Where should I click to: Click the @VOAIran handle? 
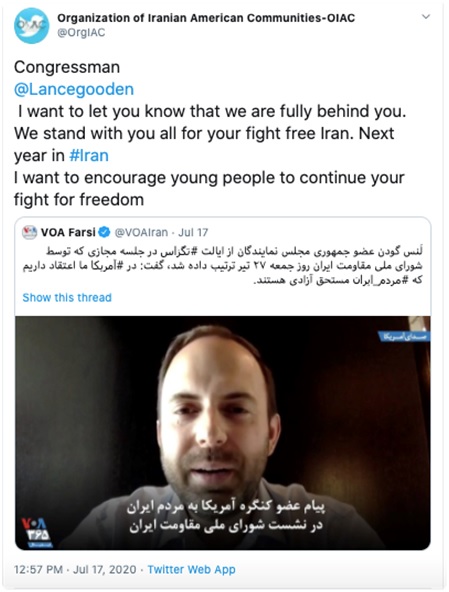pyautogui.click(x=141, y=232)
